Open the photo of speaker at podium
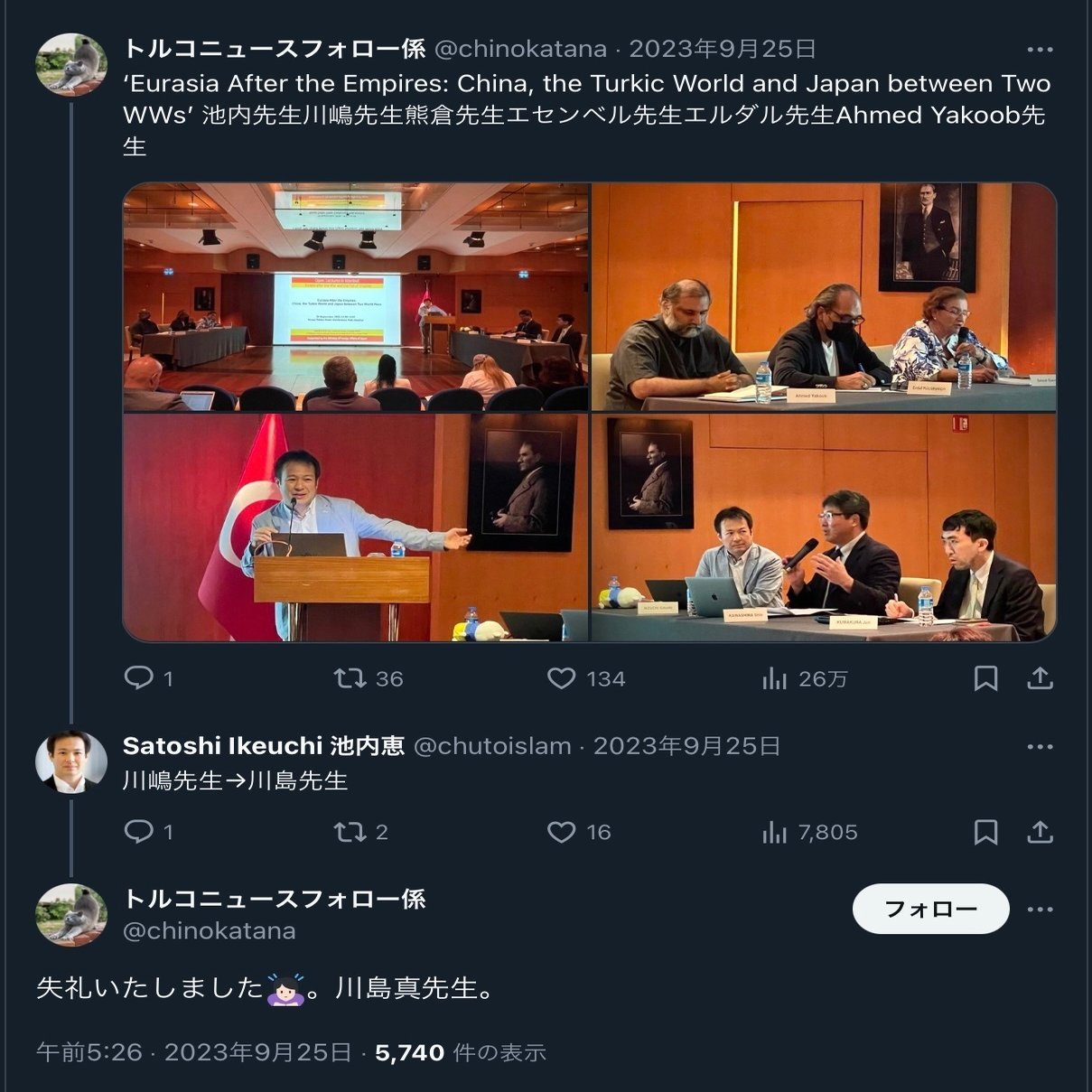 [x=356, y=527]
